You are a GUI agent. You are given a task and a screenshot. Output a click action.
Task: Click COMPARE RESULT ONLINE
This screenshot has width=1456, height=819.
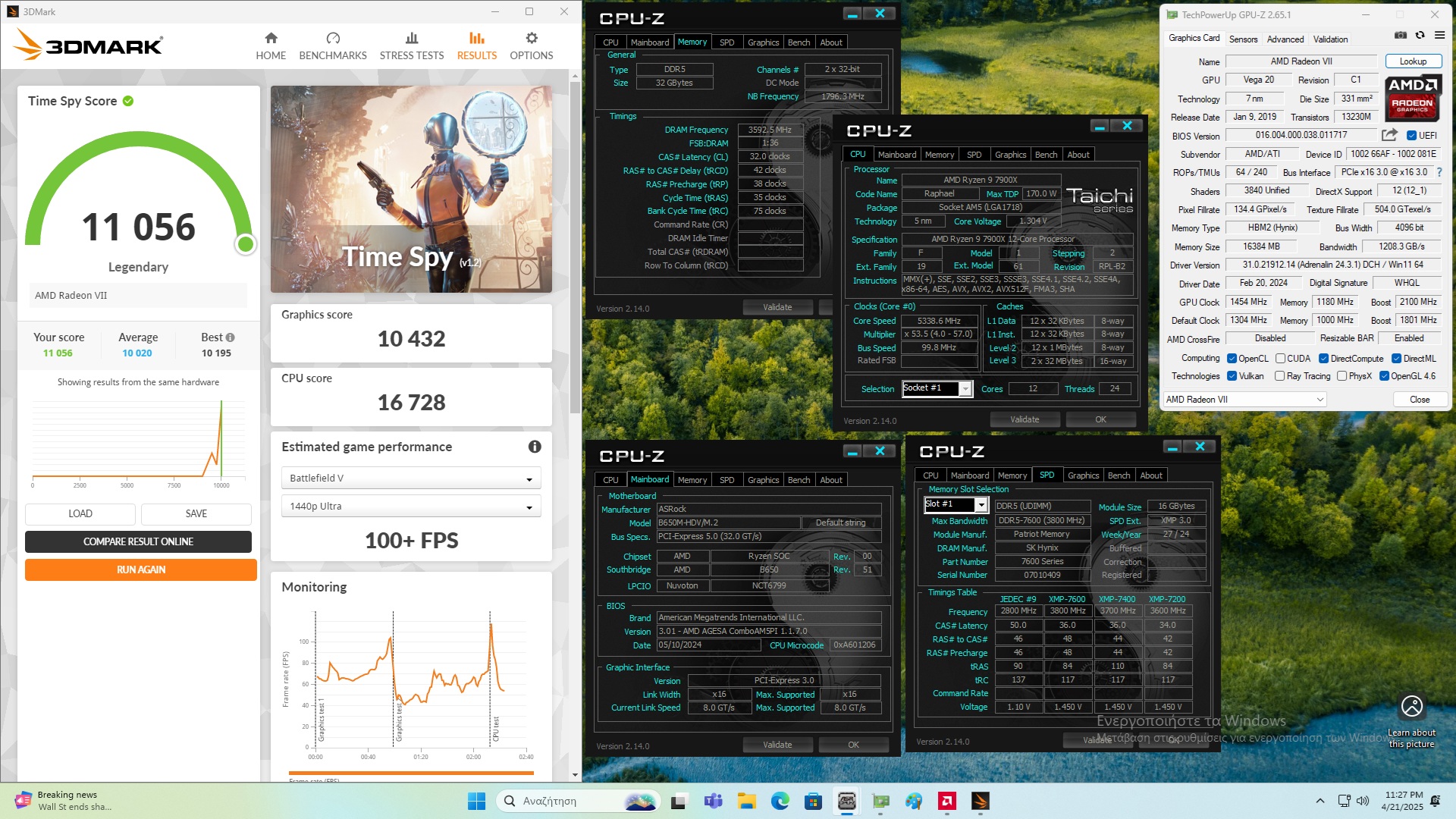138,541
